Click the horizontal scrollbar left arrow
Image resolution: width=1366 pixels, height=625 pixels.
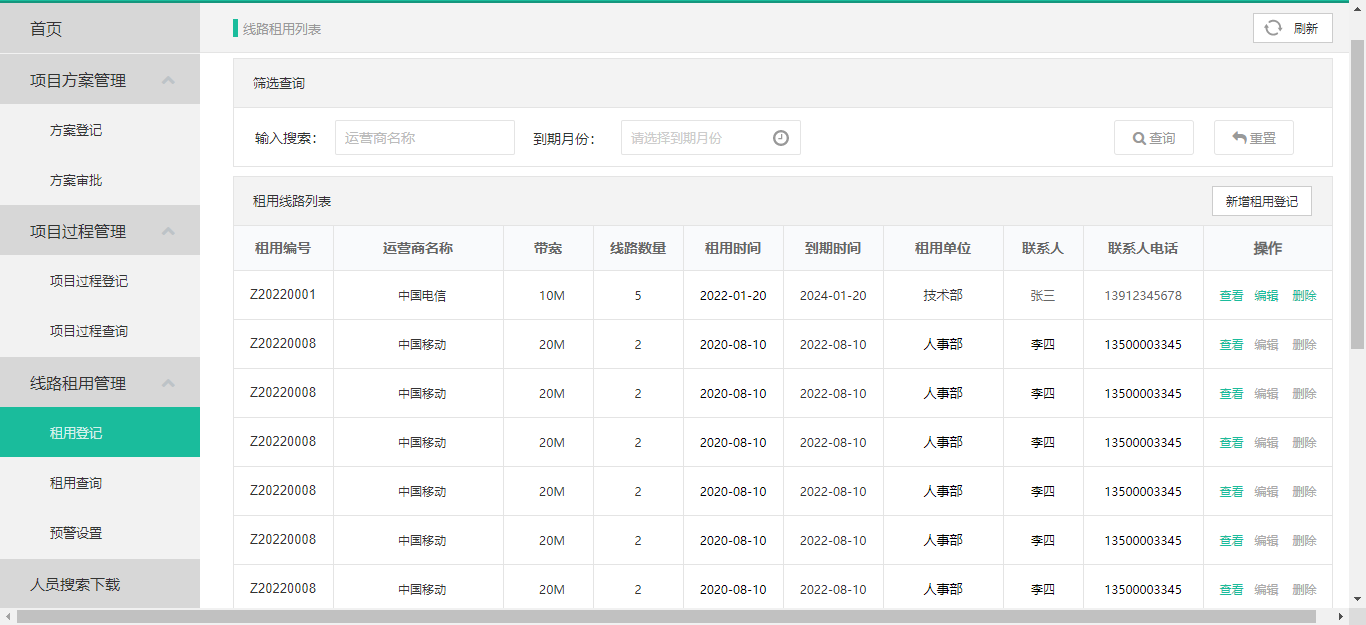[x=8, y=617]
